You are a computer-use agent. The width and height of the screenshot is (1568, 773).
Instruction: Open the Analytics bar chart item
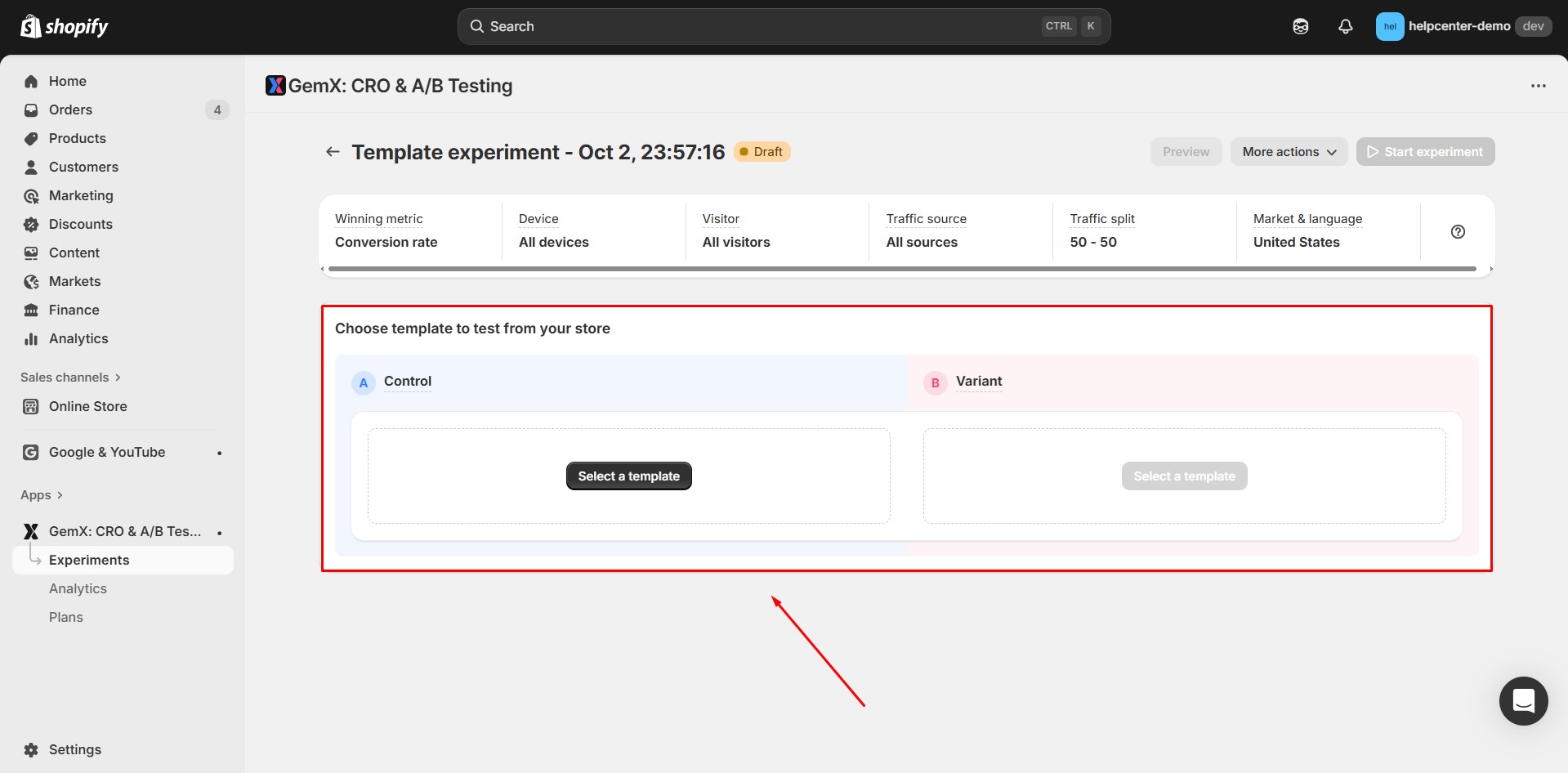(78, 338)
